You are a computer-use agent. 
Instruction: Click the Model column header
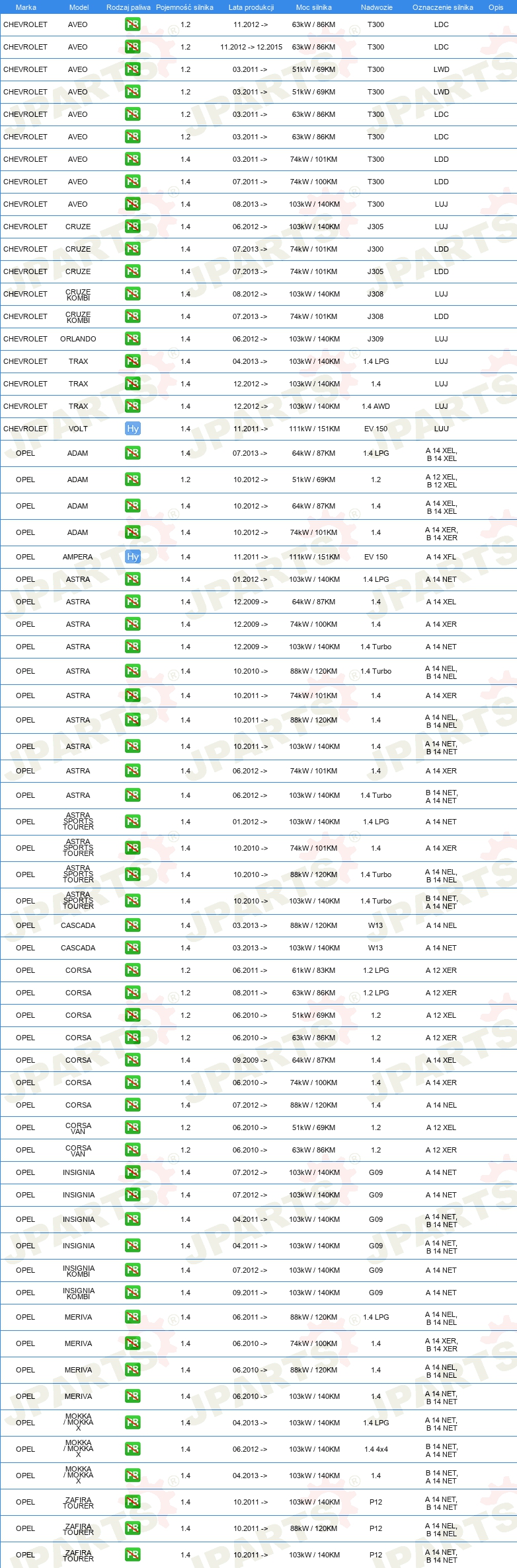(x=79, y=7)
